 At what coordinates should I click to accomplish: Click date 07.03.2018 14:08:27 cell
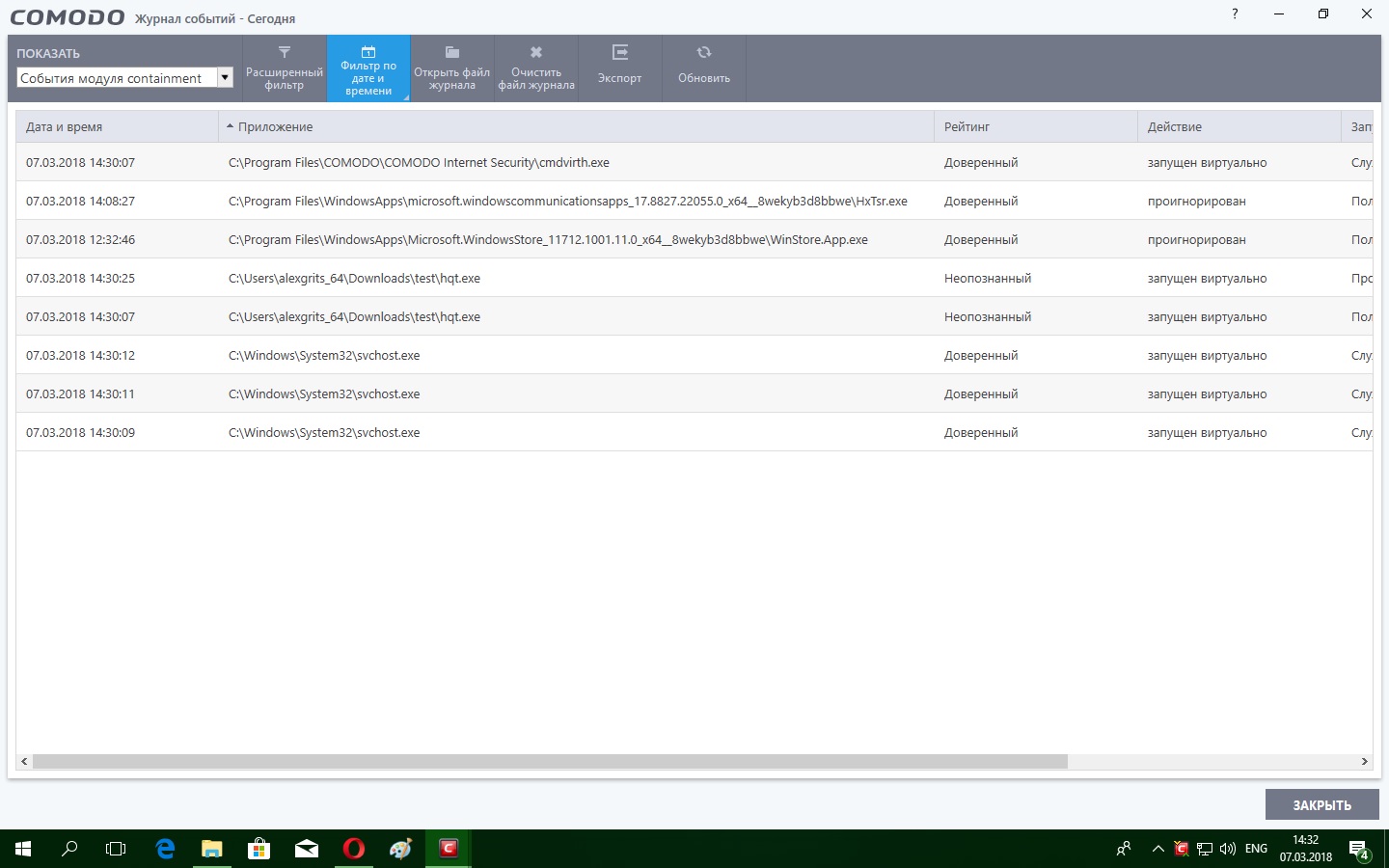coord(81,202)
